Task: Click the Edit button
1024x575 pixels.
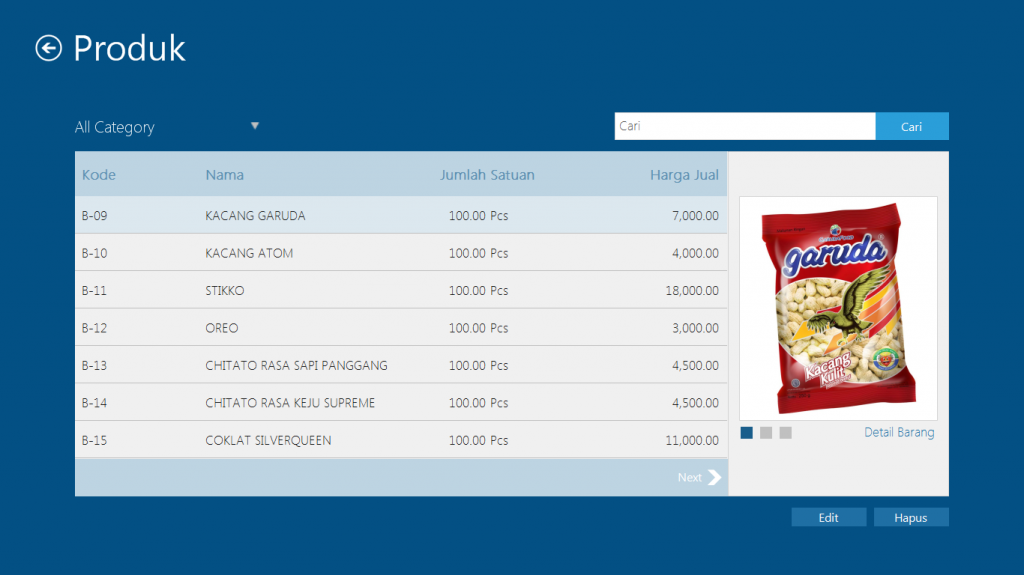Action: pyautogui.click(x=828, y=518)
